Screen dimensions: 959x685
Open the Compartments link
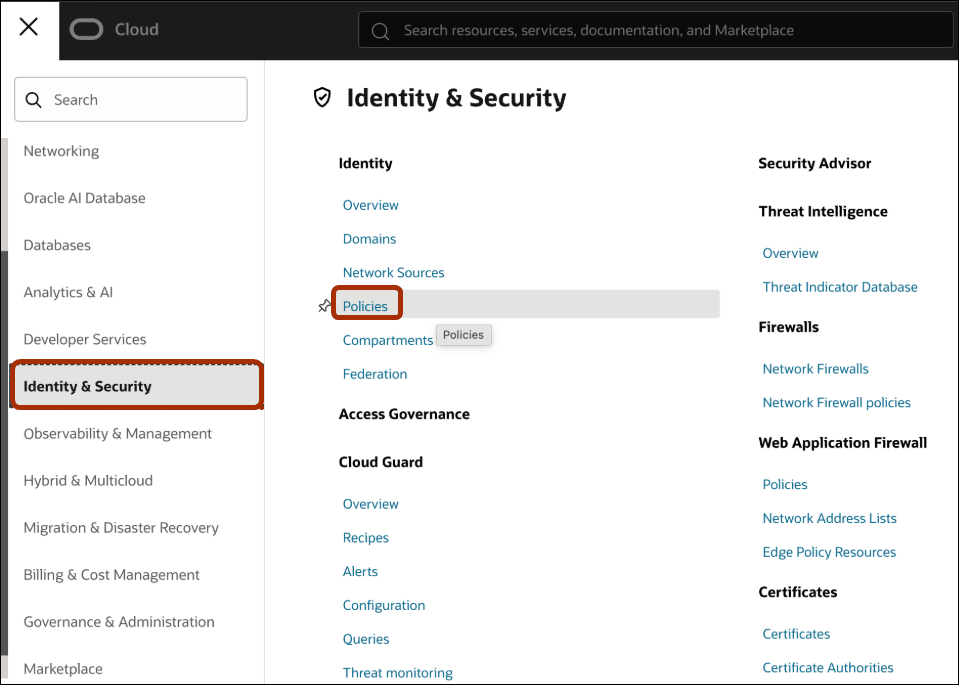click(x=388, y=340)
